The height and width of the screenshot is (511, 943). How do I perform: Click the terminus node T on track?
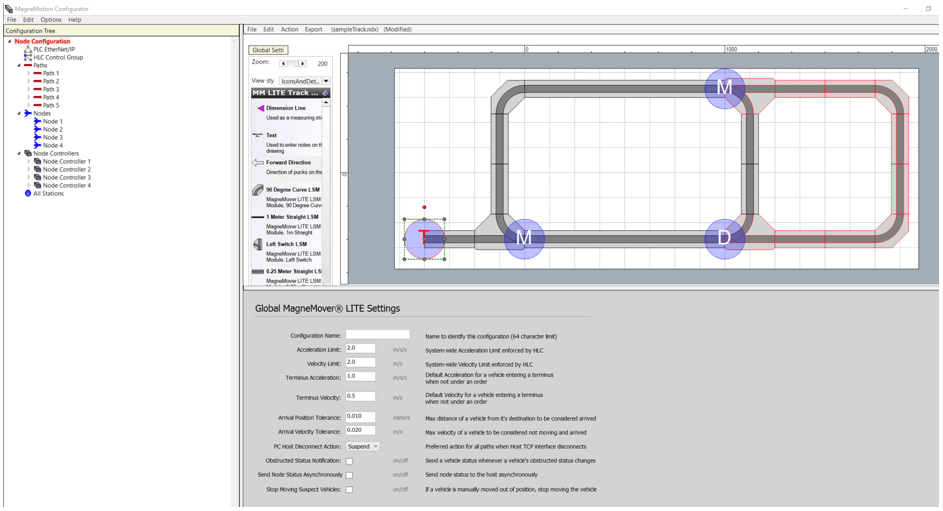pyautogui.click(x=425, y=239)
